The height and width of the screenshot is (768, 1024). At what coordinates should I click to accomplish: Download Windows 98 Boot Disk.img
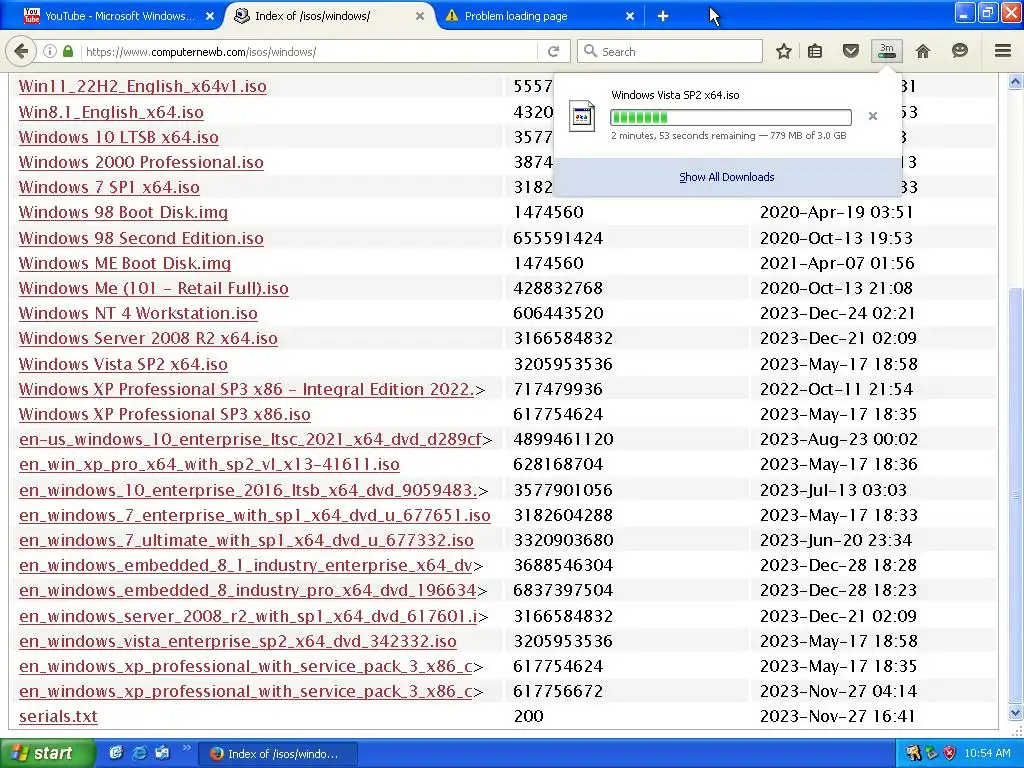(123, 212)
